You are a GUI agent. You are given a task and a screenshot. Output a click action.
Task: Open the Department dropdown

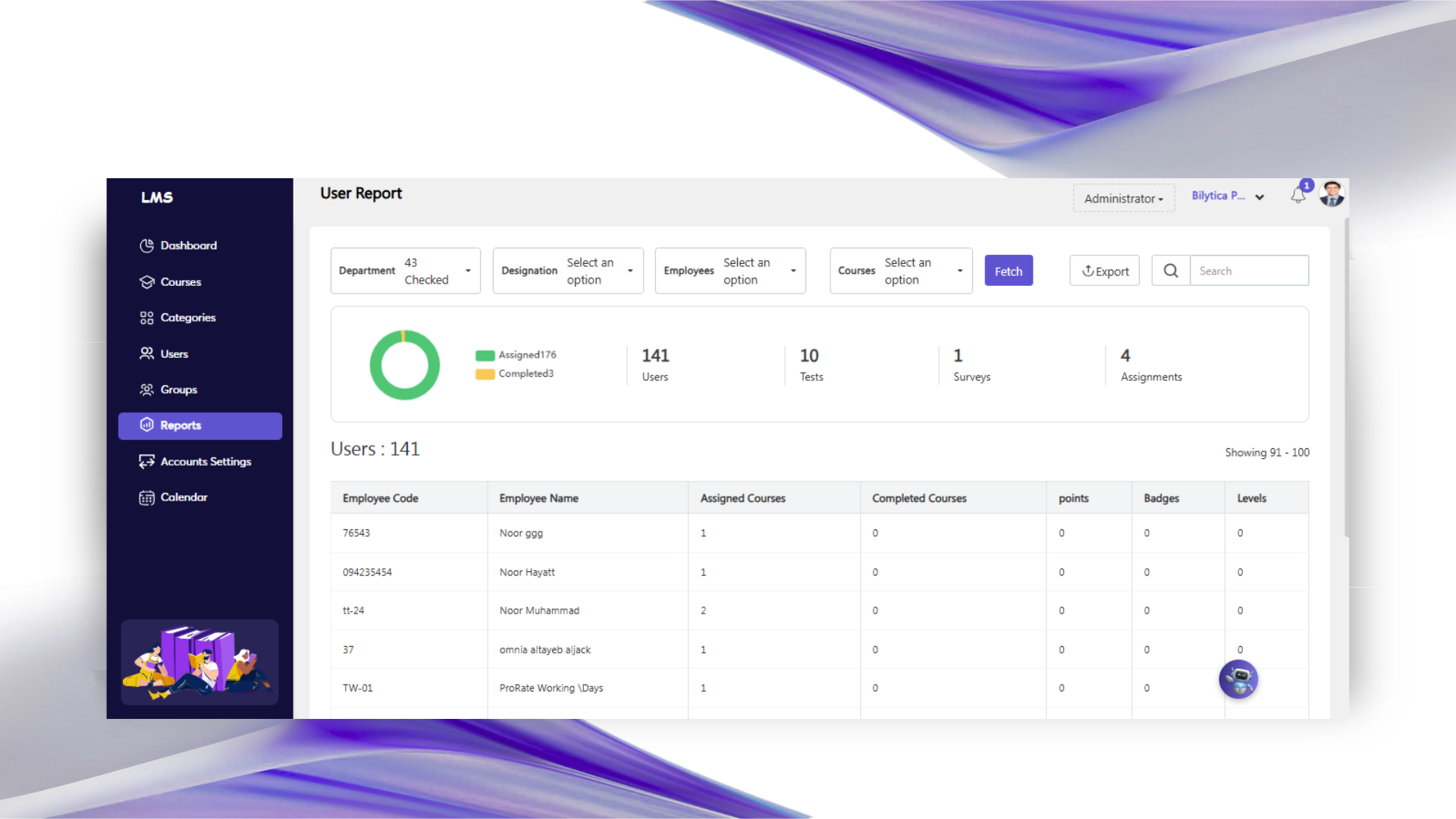click(406, 271)
